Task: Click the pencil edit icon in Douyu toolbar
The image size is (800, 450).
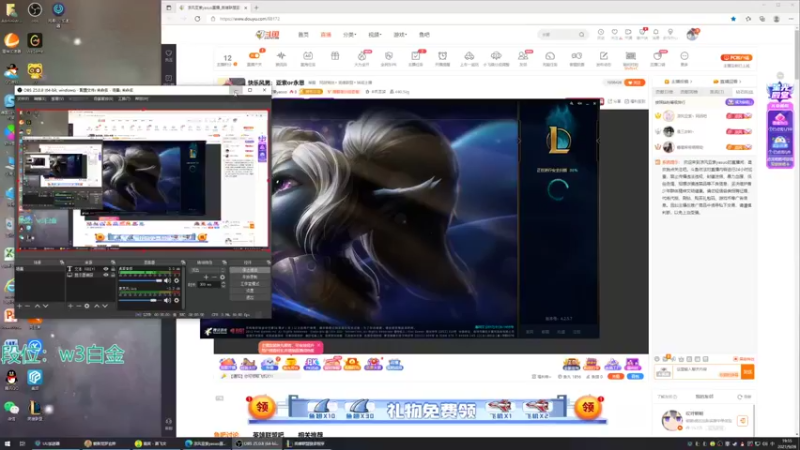Action: tap(604, 56)
